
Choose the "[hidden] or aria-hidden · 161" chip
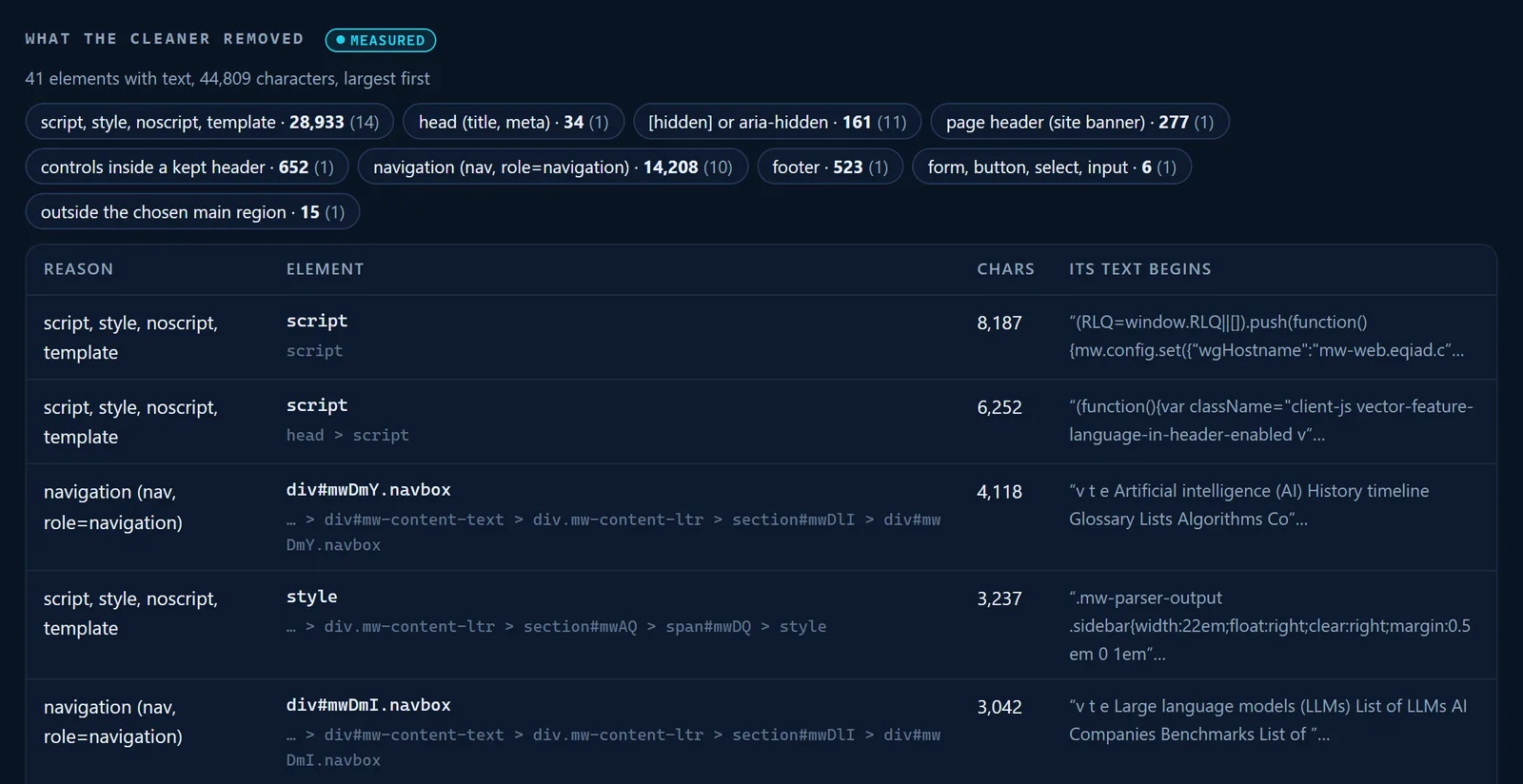pos(777,122)
